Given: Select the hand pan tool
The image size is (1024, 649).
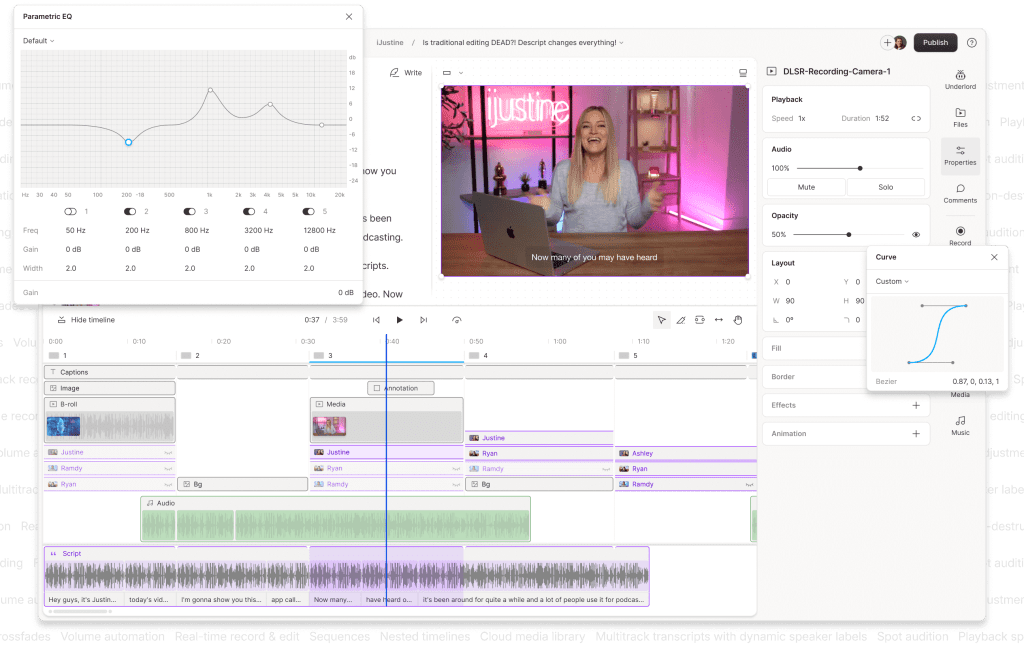Looking at the screenshot, I should pyautogui.click(x=738, y=320).
